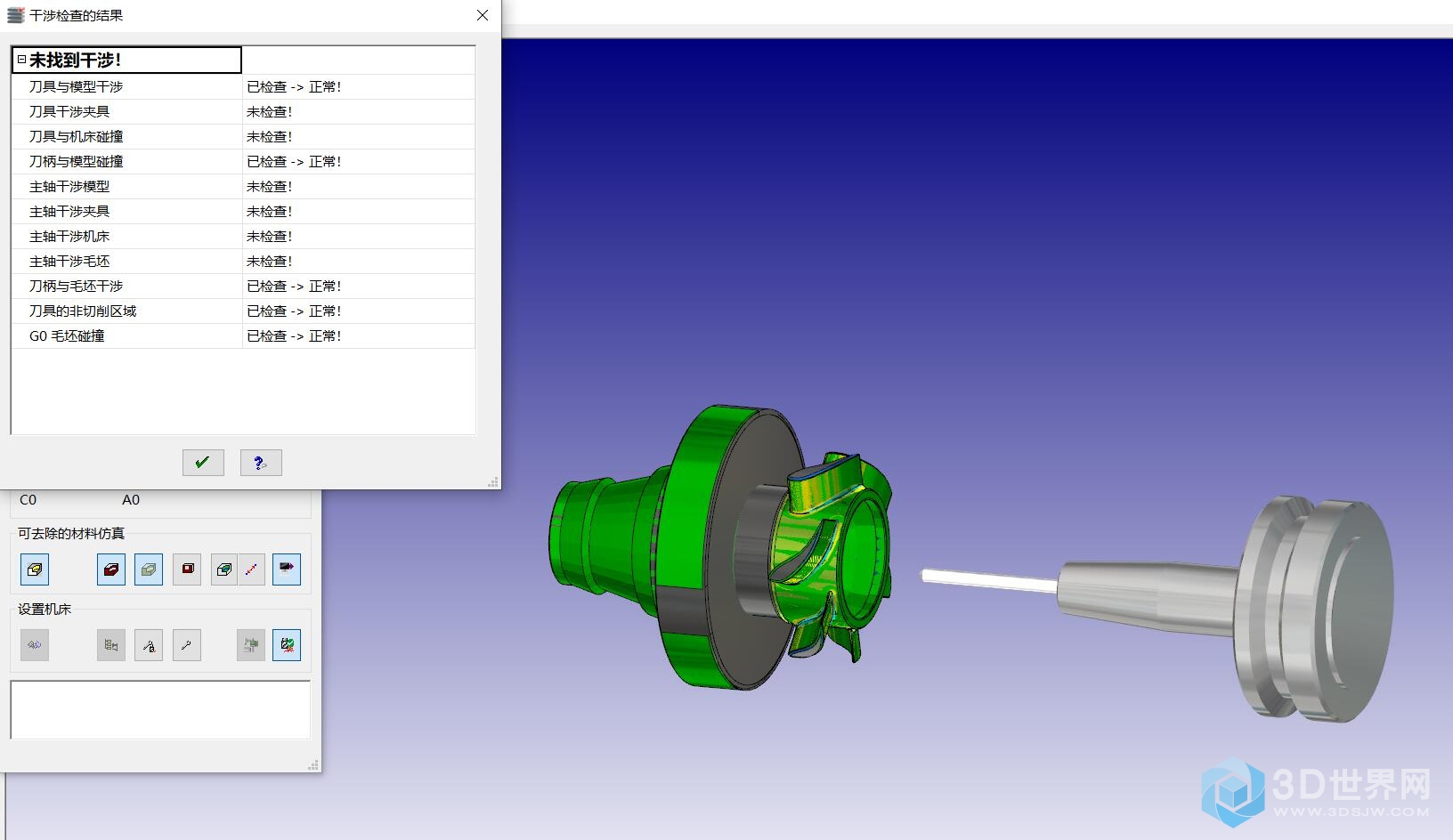Screen dimensions: 1453x840
Task: Select the 刀柄与模型碰撞 row
Action: click(x=243, y=161)
